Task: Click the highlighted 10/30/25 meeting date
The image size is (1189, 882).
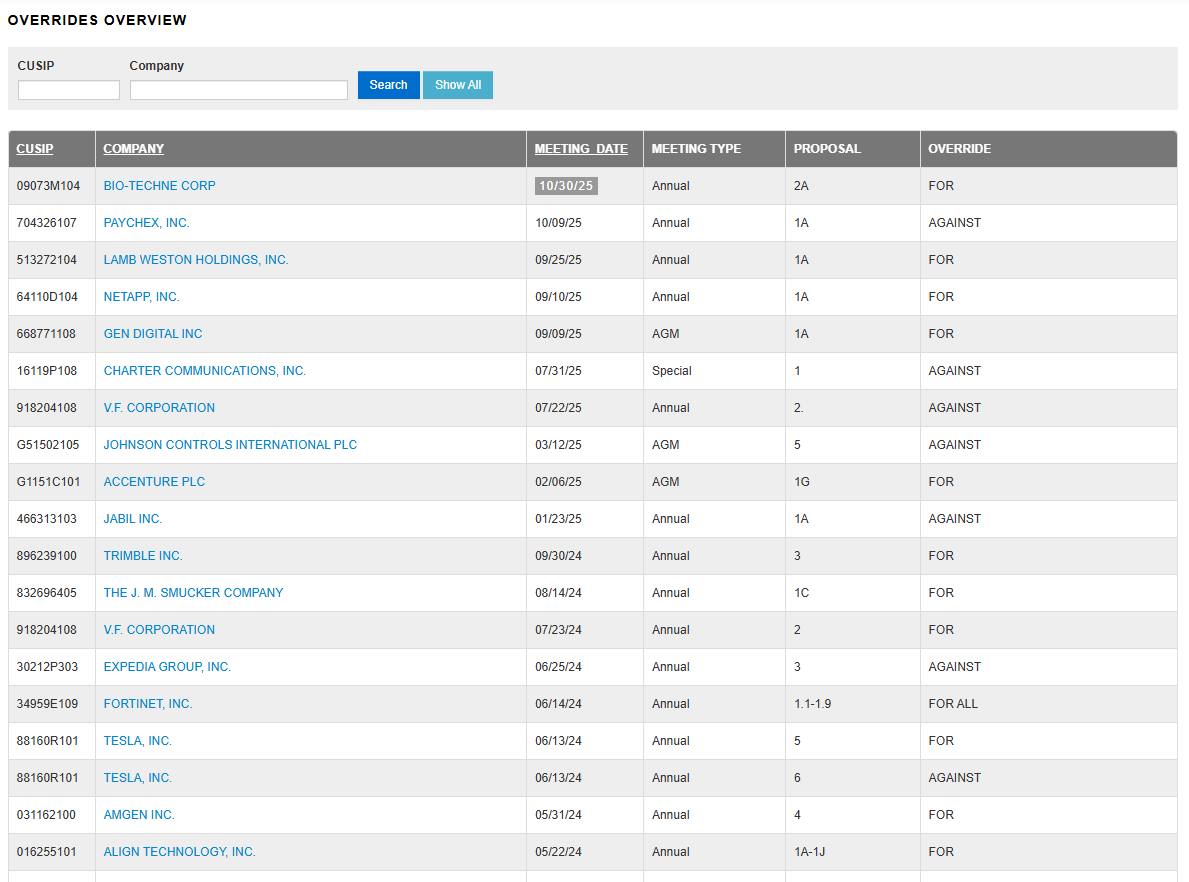Action: tap(566, 185)
